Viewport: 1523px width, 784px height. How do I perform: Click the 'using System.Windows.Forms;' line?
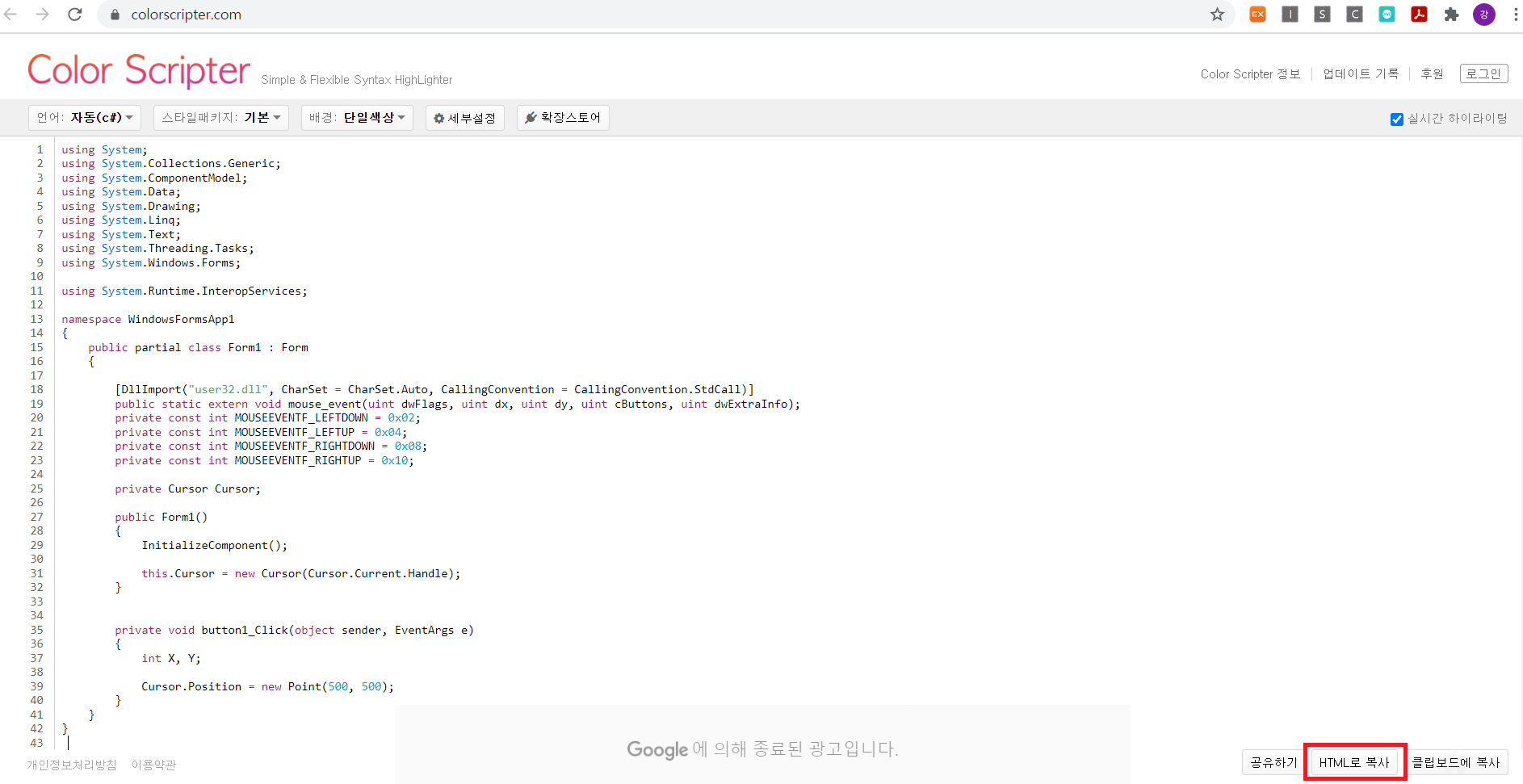151,262
